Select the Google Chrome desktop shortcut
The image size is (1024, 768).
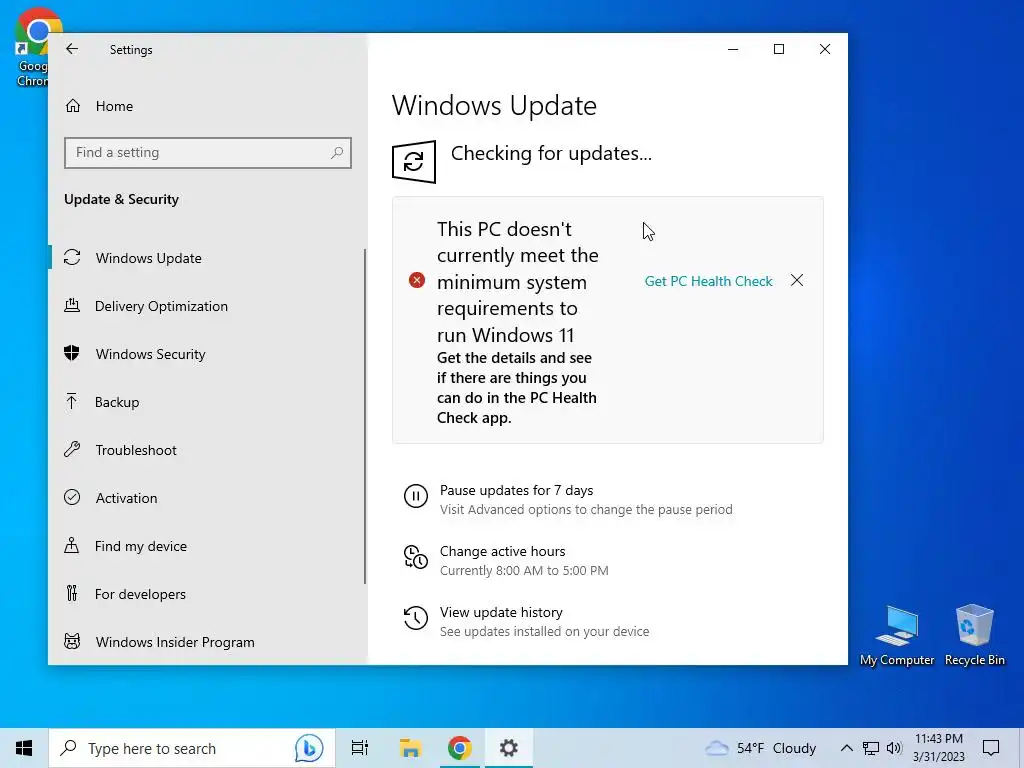31,47
